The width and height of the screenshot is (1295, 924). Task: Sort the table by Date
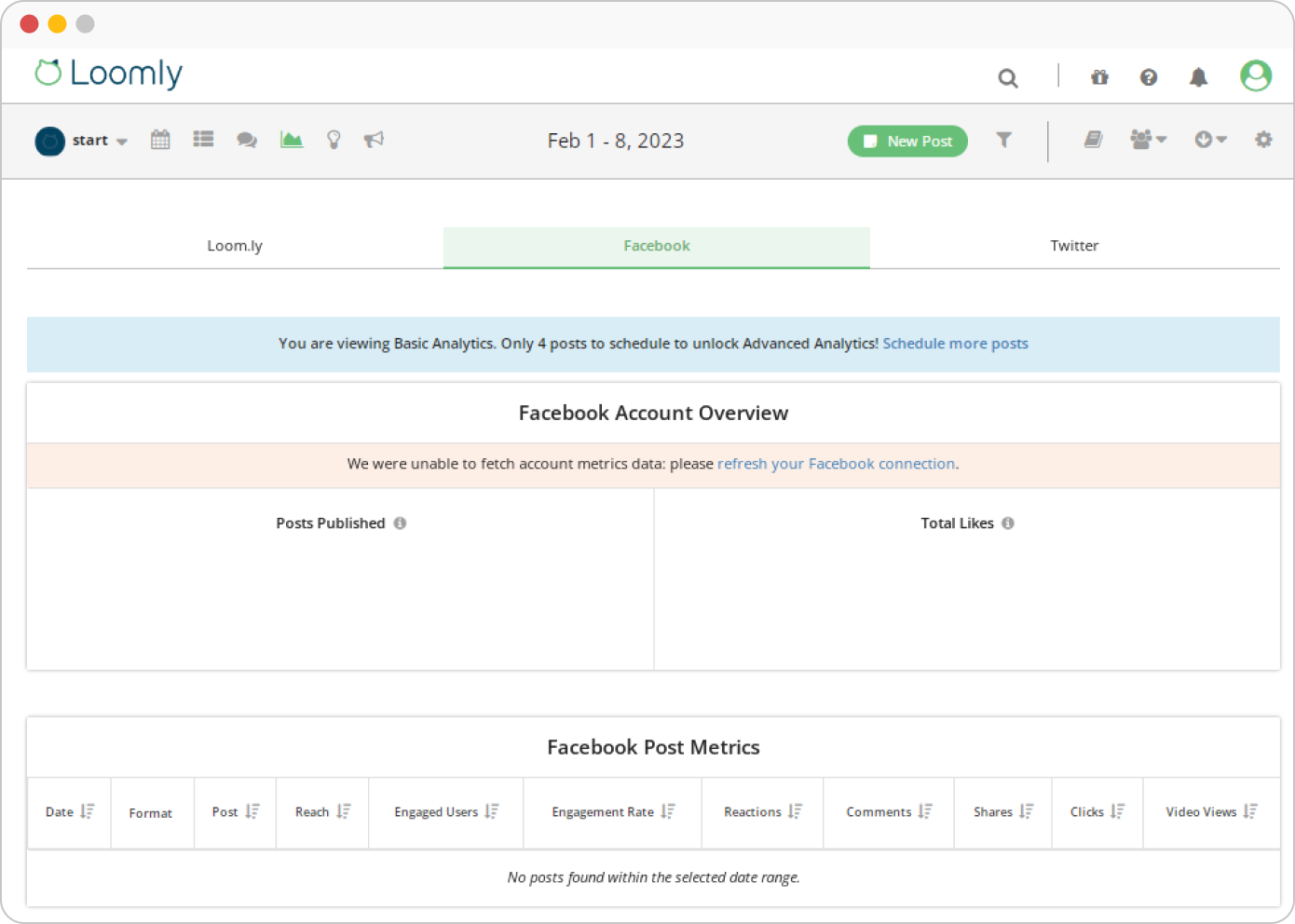coord(87,812)
